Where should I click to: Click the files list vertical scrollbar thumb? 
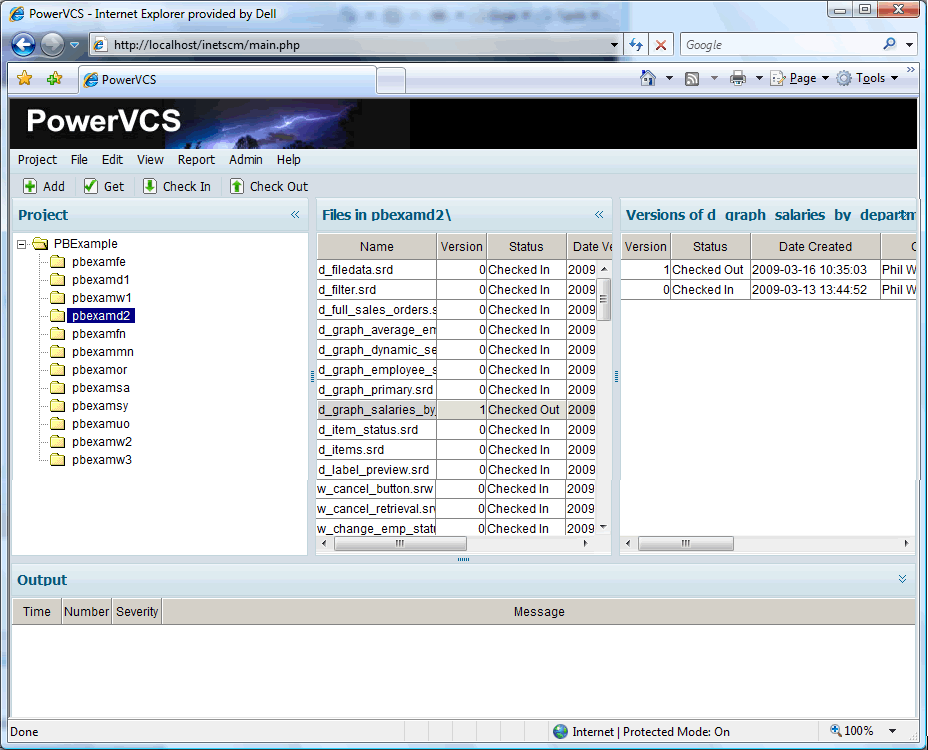(604, 299)
